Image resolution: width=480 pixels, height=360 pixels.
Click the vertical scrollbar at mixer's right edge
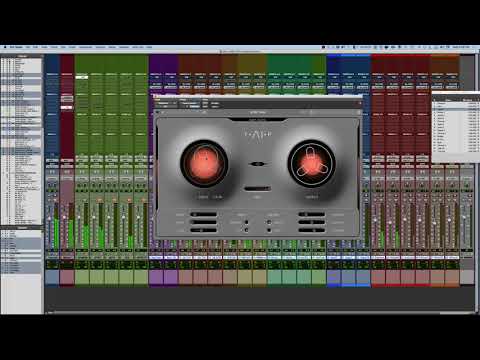tap(477, 183)
